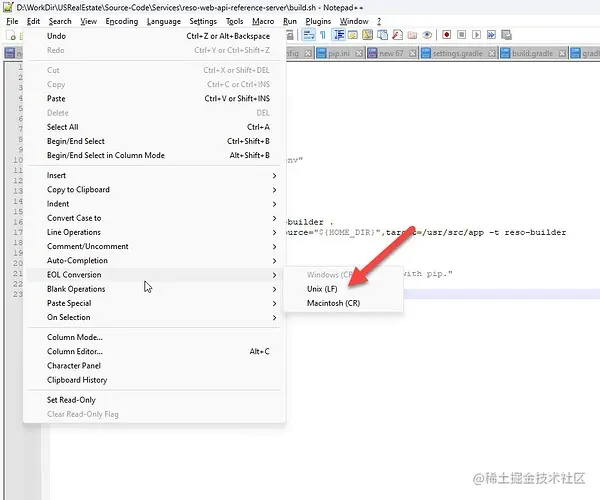Open the Window menu
This screenshot has width=600, height=500.
354,21
